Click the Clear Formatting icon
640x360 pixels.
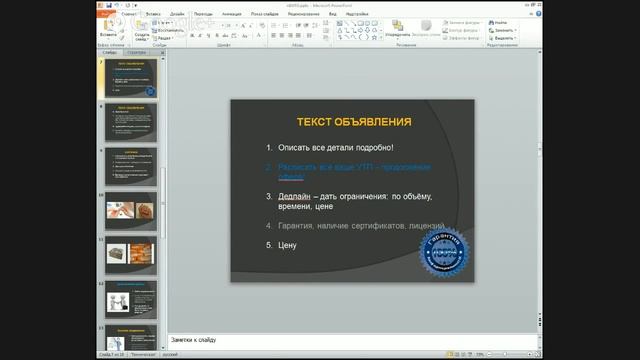[262, 26]
